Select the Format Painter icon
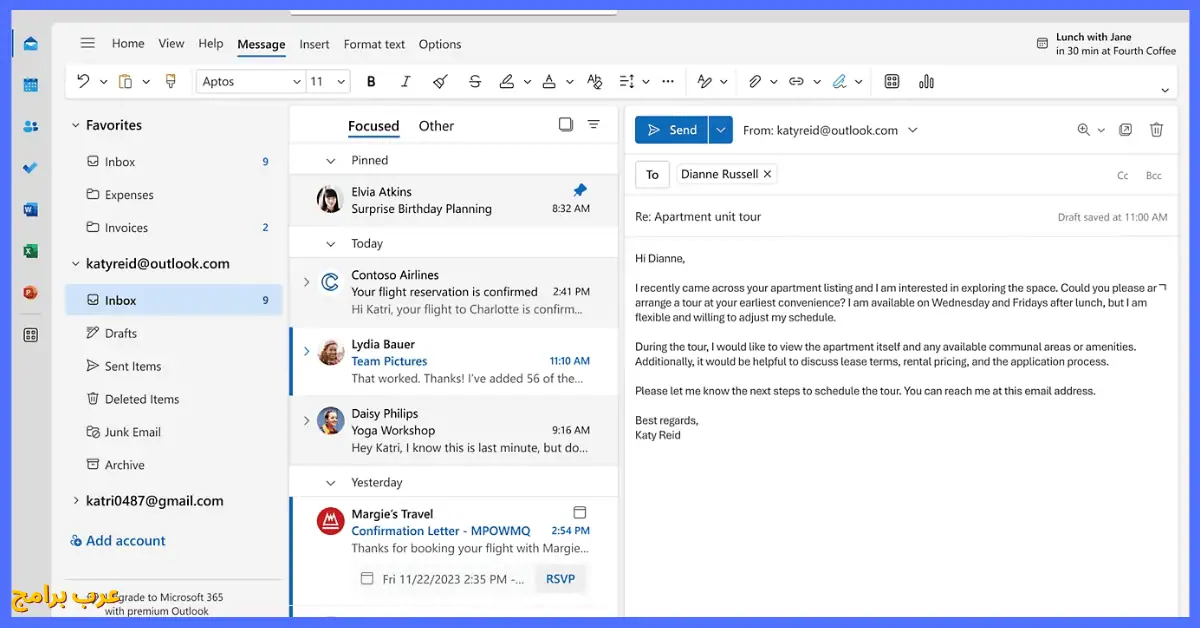Screen dimensions: 1200x628 point(170,81)
